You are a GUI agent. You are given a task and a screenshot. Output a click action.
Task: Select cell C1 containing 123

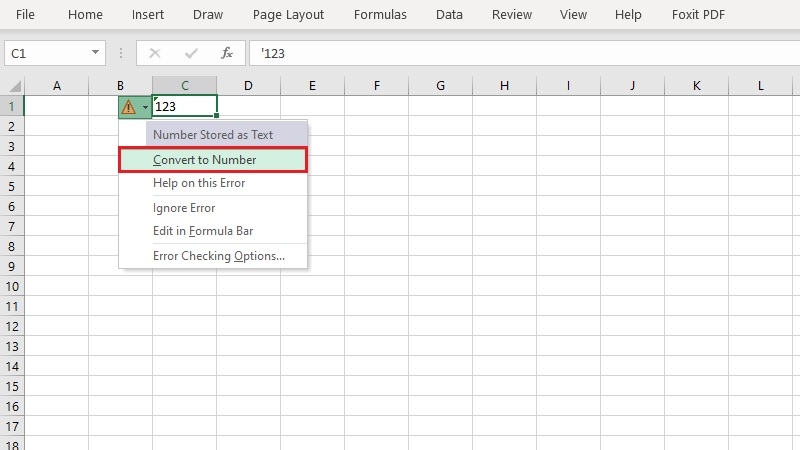pos(184,106)
